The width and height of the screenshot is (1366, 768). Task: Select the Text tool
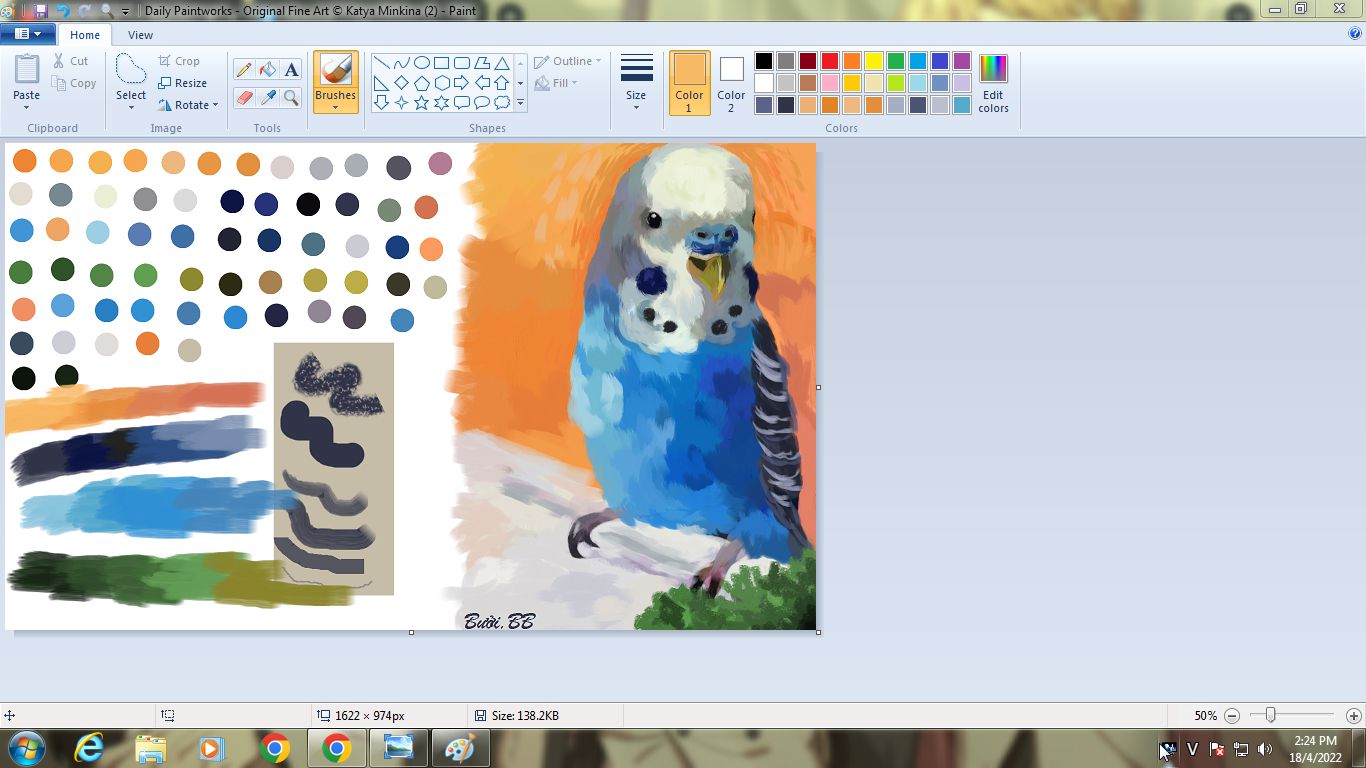[x=291, y=69]
